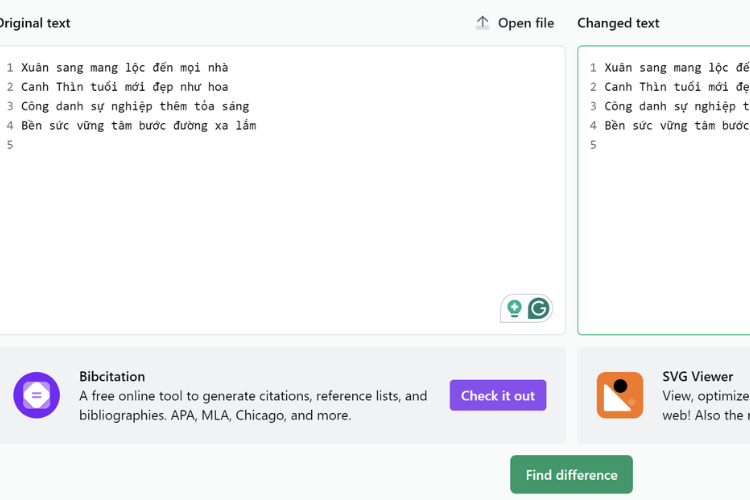Click line 2 'Canh Thìn tuổi mới' in the original text
The height and width of the screenshot is (500, 750).
124,87
